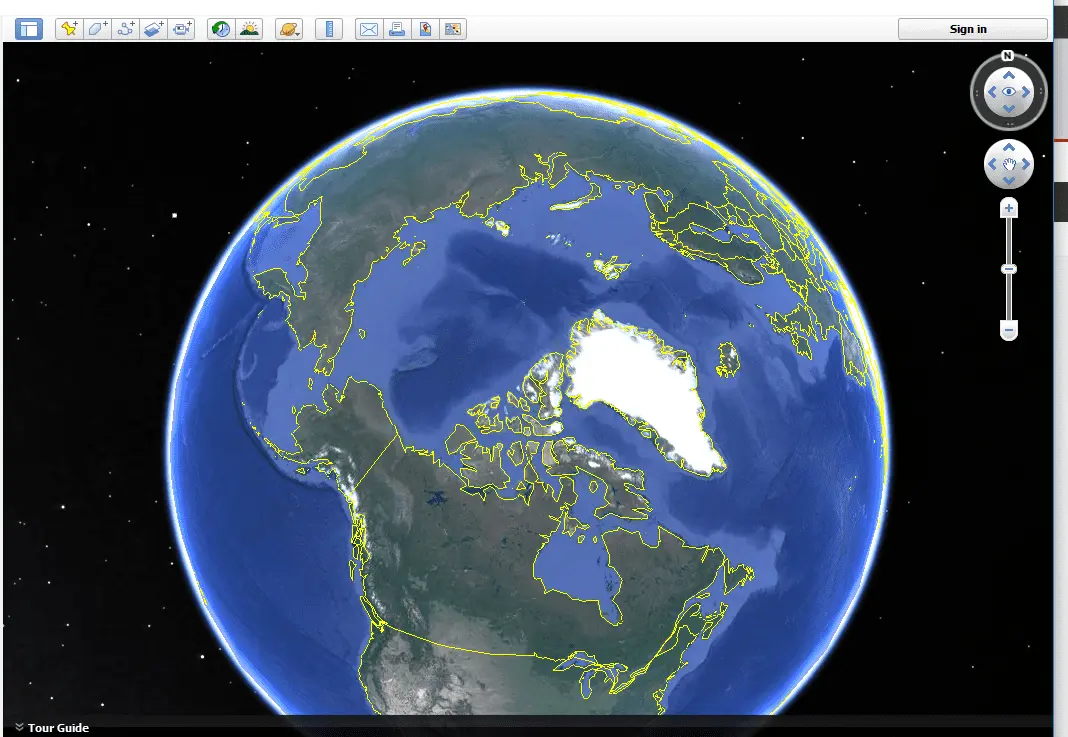Move right with the hand joystick arrow
The image size is (1068, 737).
pos(1026,164)
